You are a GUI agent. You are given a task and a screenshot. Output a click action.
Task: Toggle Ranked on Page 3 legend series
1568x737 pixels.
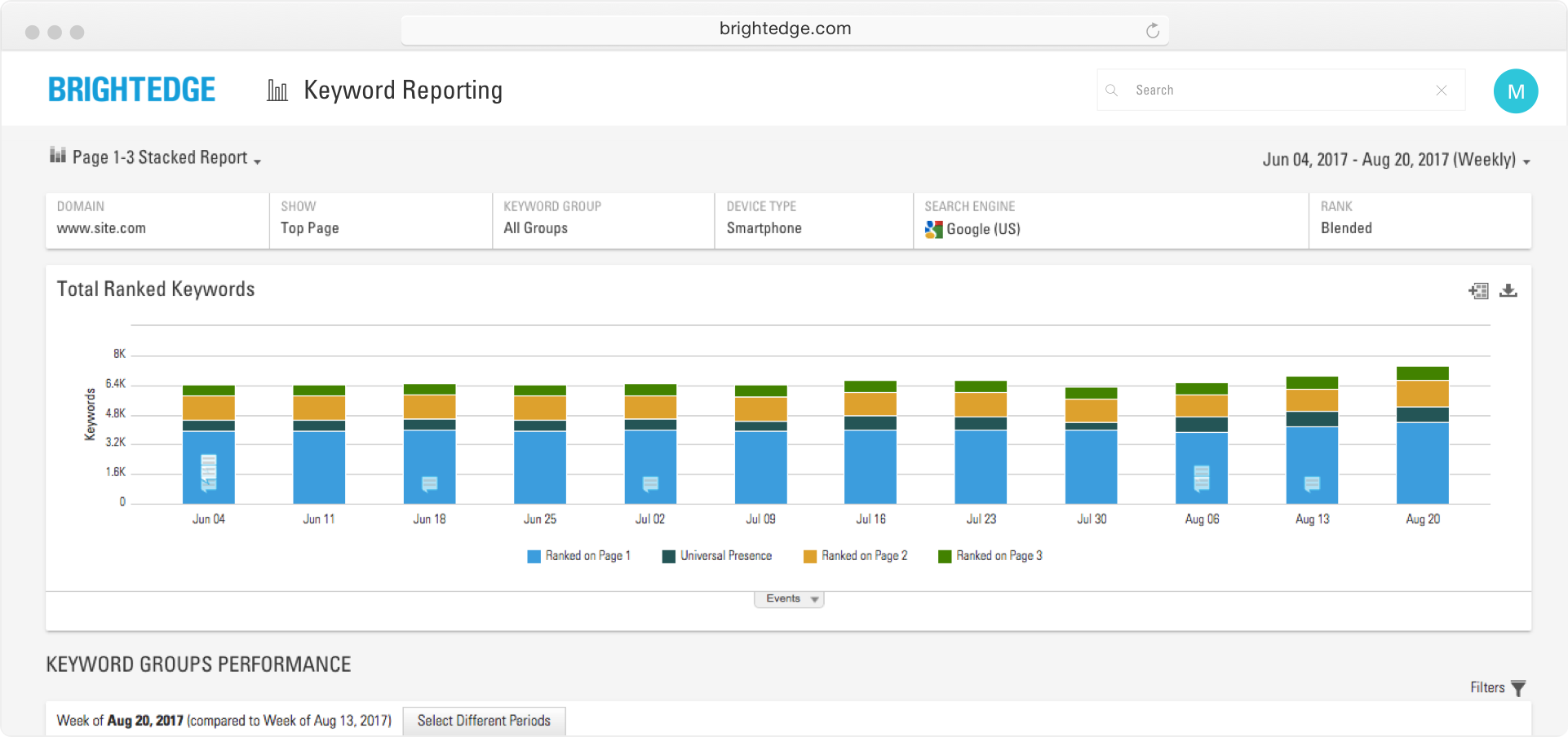[x=990, y=556]
